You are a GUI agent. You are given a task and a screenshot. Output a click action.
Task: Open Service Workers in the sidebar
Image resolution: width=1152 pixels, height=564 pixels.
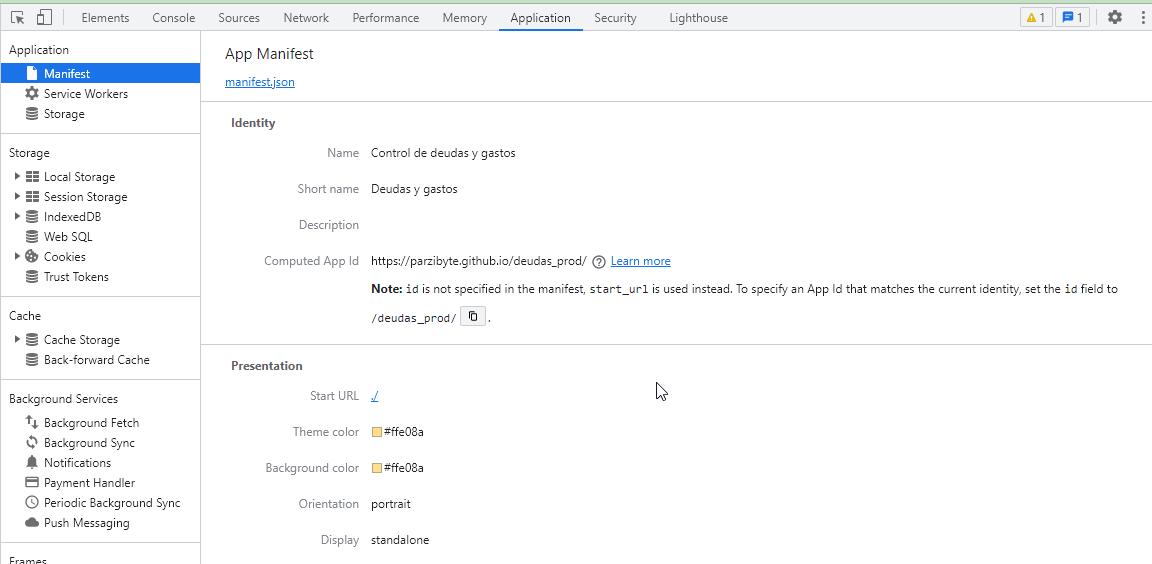click(85, 94)
